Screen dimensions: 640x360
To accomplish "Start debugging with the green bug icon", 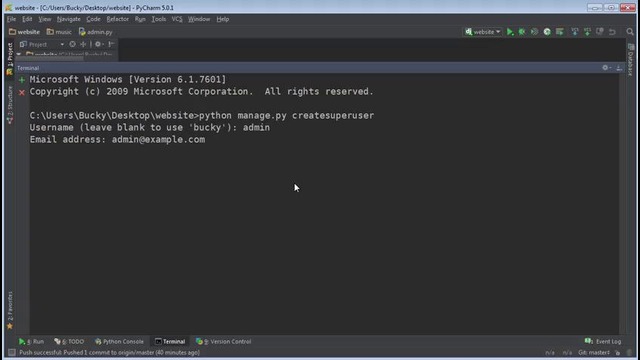I will (522, 32).
